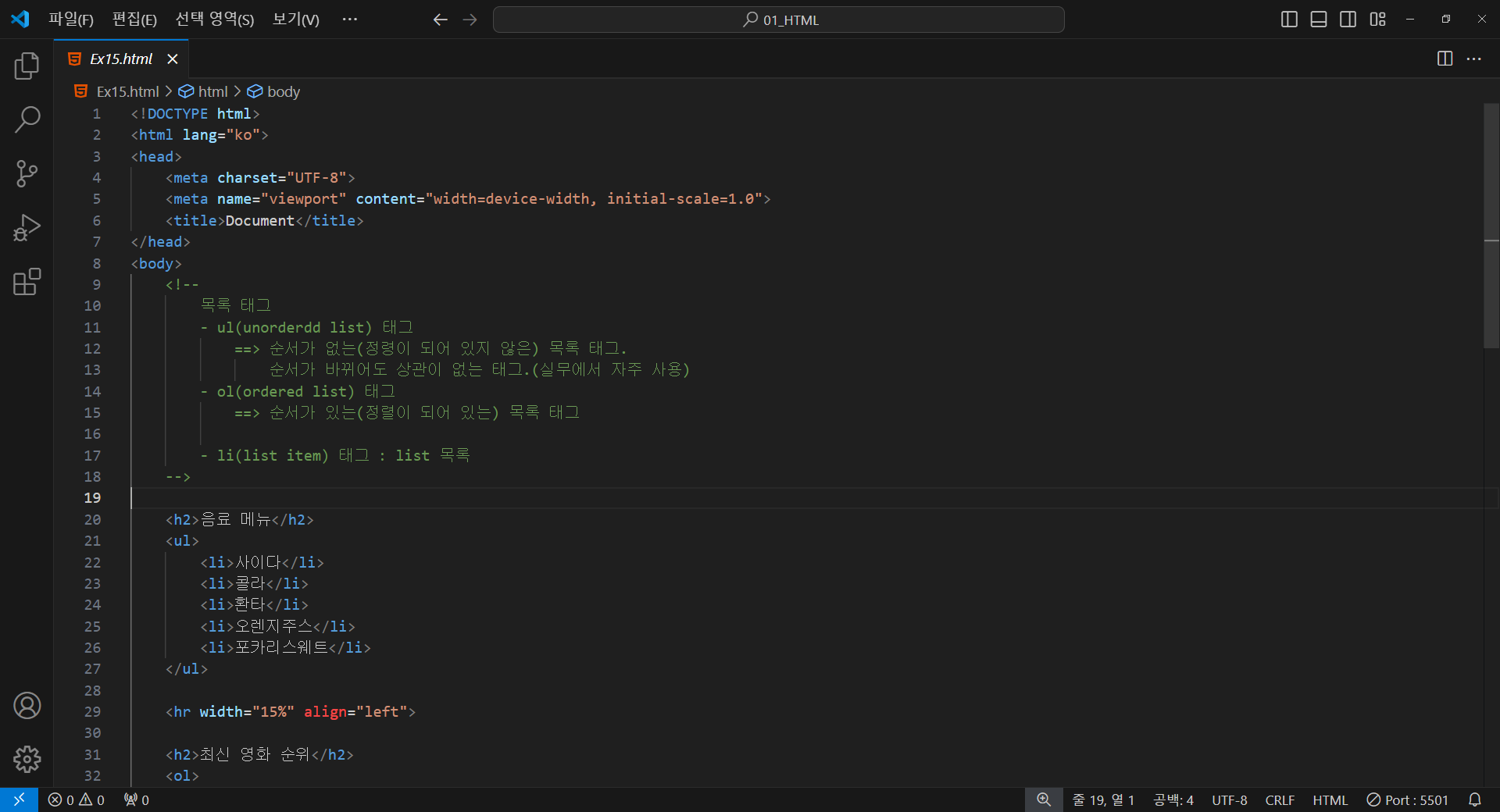
Task: Toggle secondary side bar visibility
Action: click(1348, 20)
